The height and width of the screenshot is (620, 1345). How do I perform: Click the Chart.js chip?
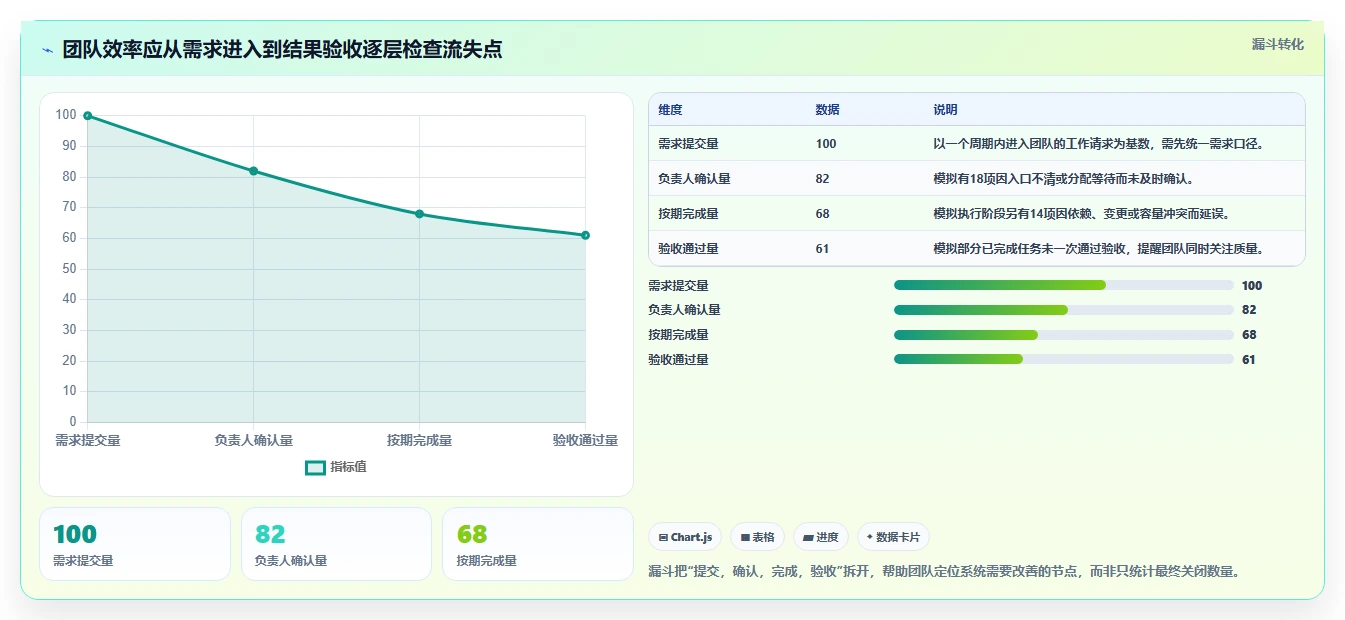point(685,537)
